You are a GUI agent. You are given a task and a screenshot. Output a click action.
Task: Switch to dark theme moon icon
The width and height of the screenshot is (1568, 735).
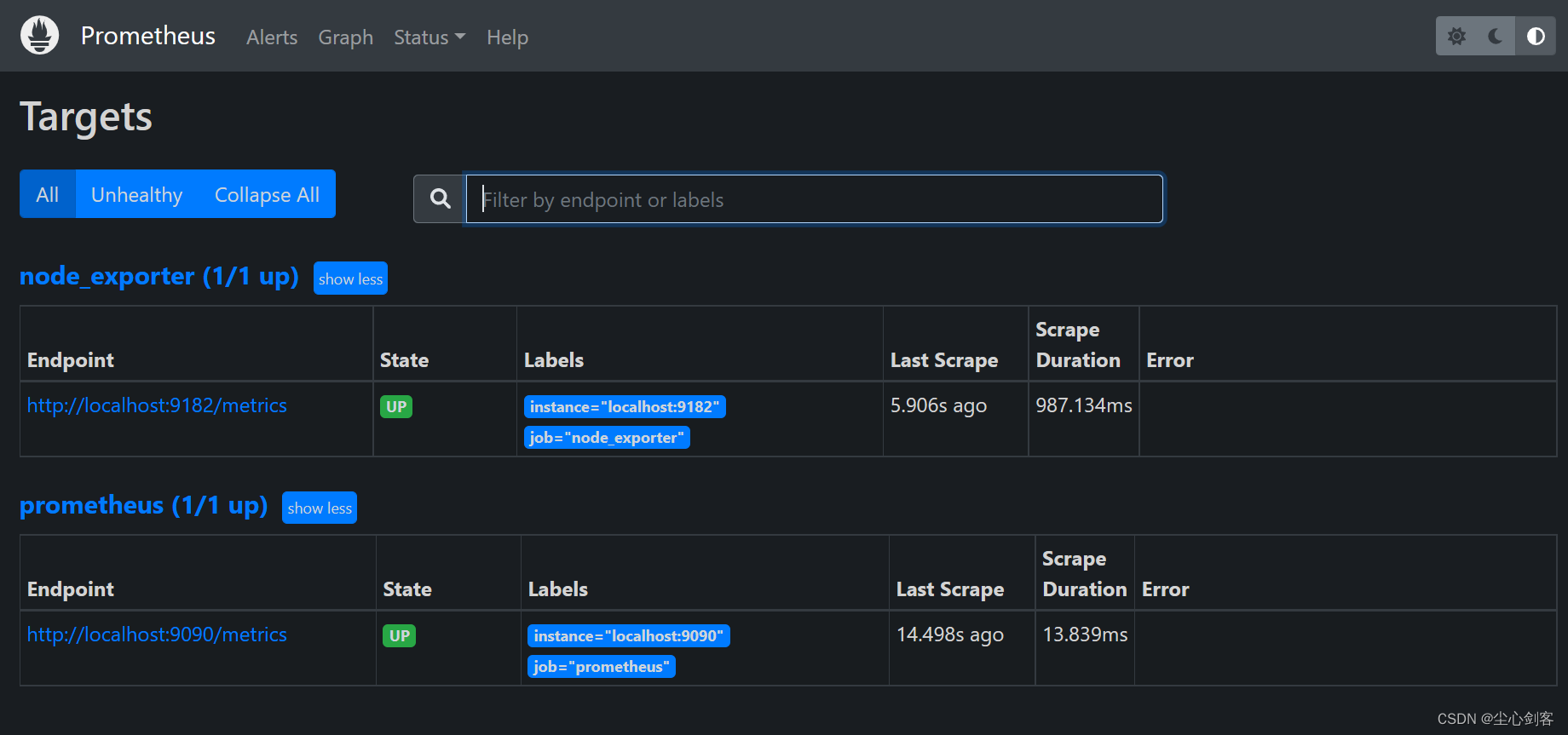(x=1496, y=36)
